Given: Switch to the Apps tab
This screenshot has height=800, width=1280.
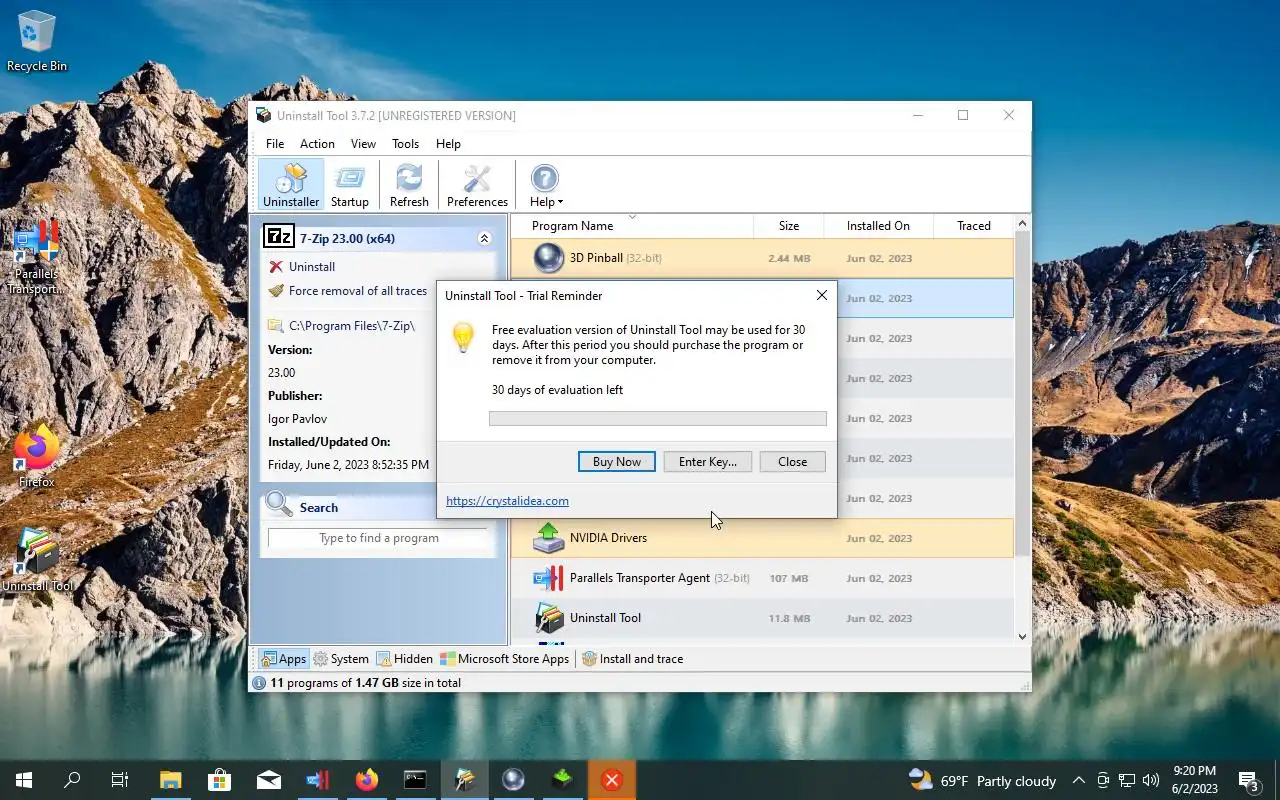Looking at the screenshot, I should (283, 659).
